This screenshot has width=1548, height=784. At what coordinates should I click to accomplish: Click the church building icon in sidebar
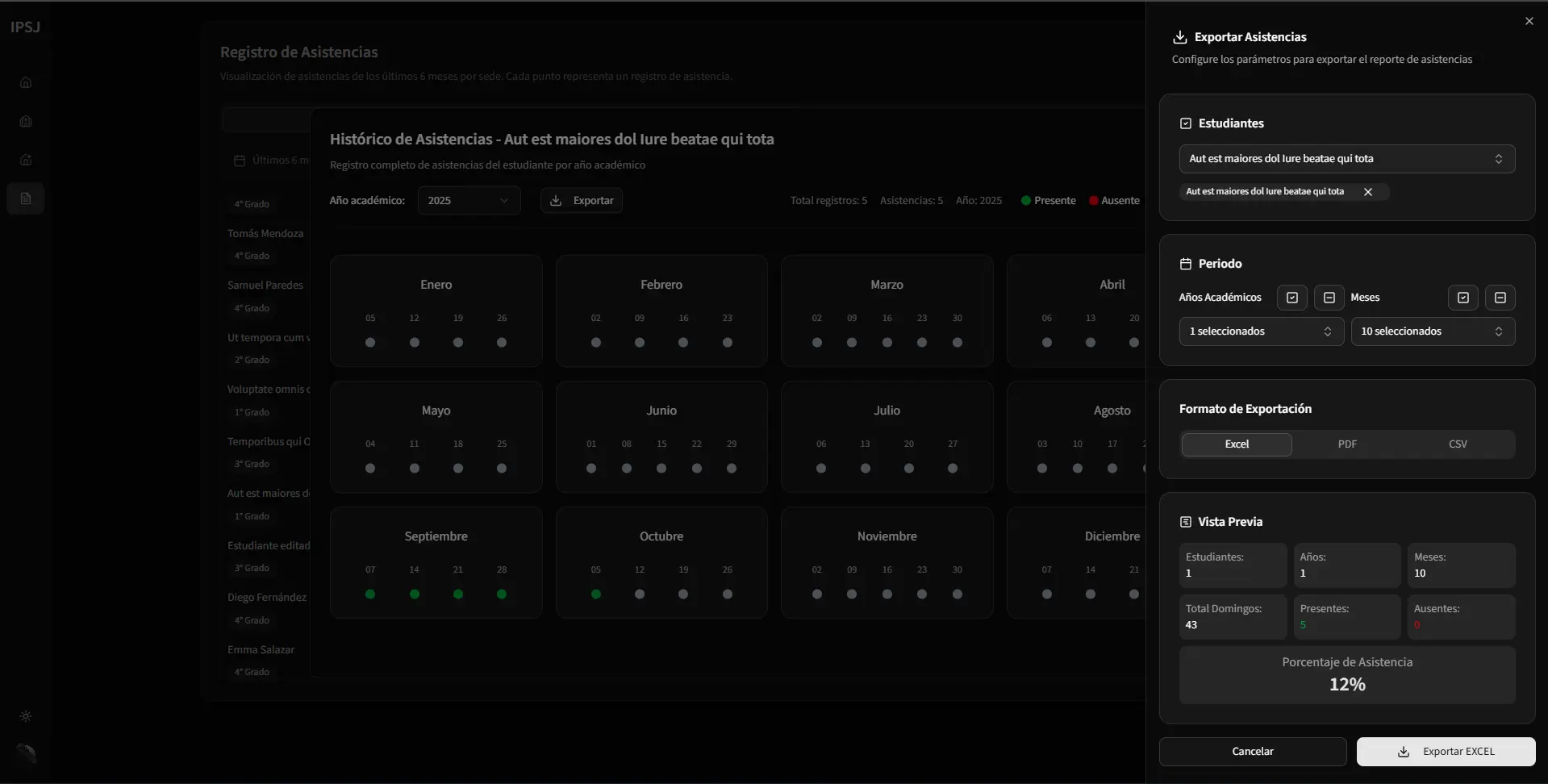[26, 121]
